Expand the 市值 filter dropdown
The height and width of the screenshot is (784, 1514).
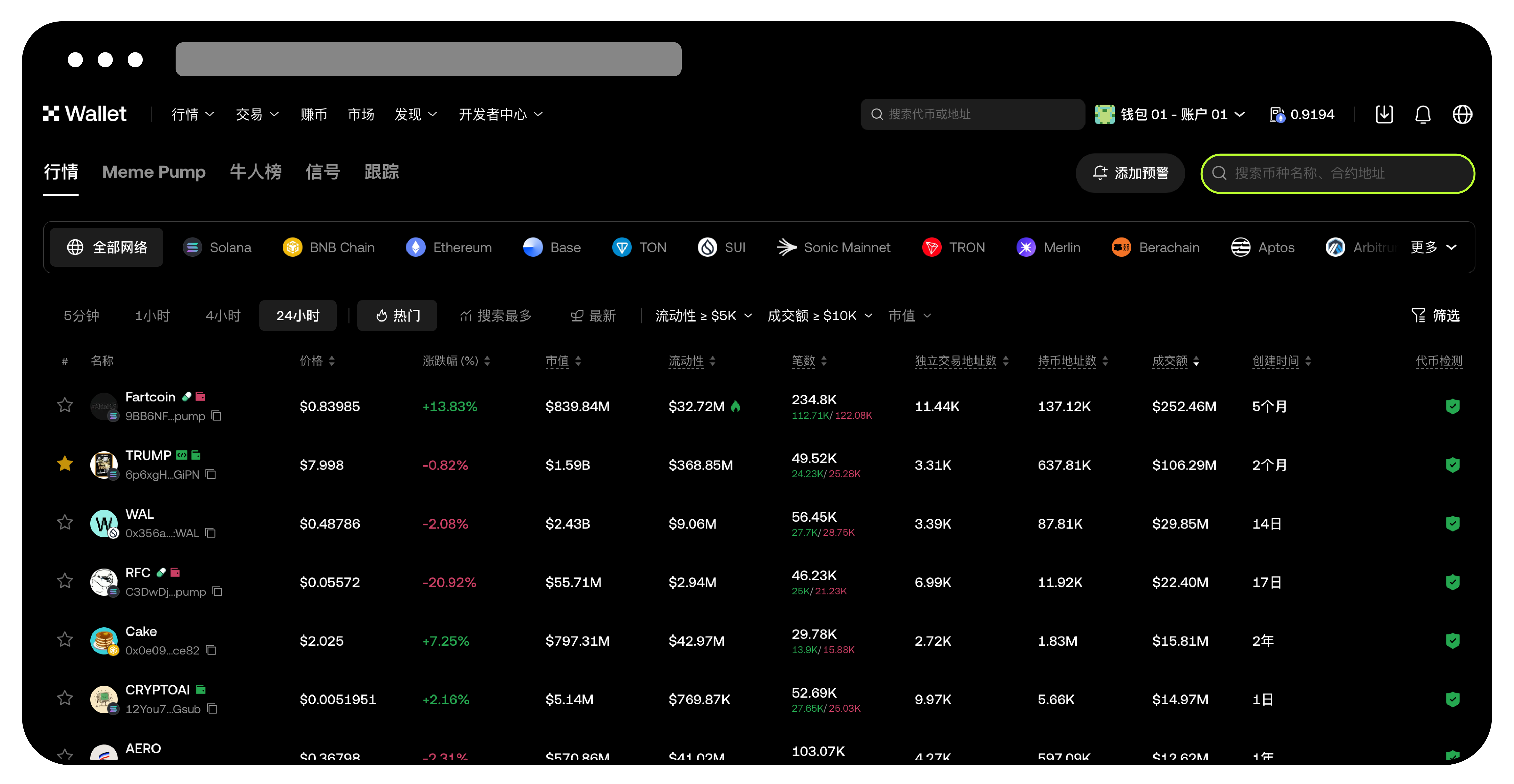point(909,315)
